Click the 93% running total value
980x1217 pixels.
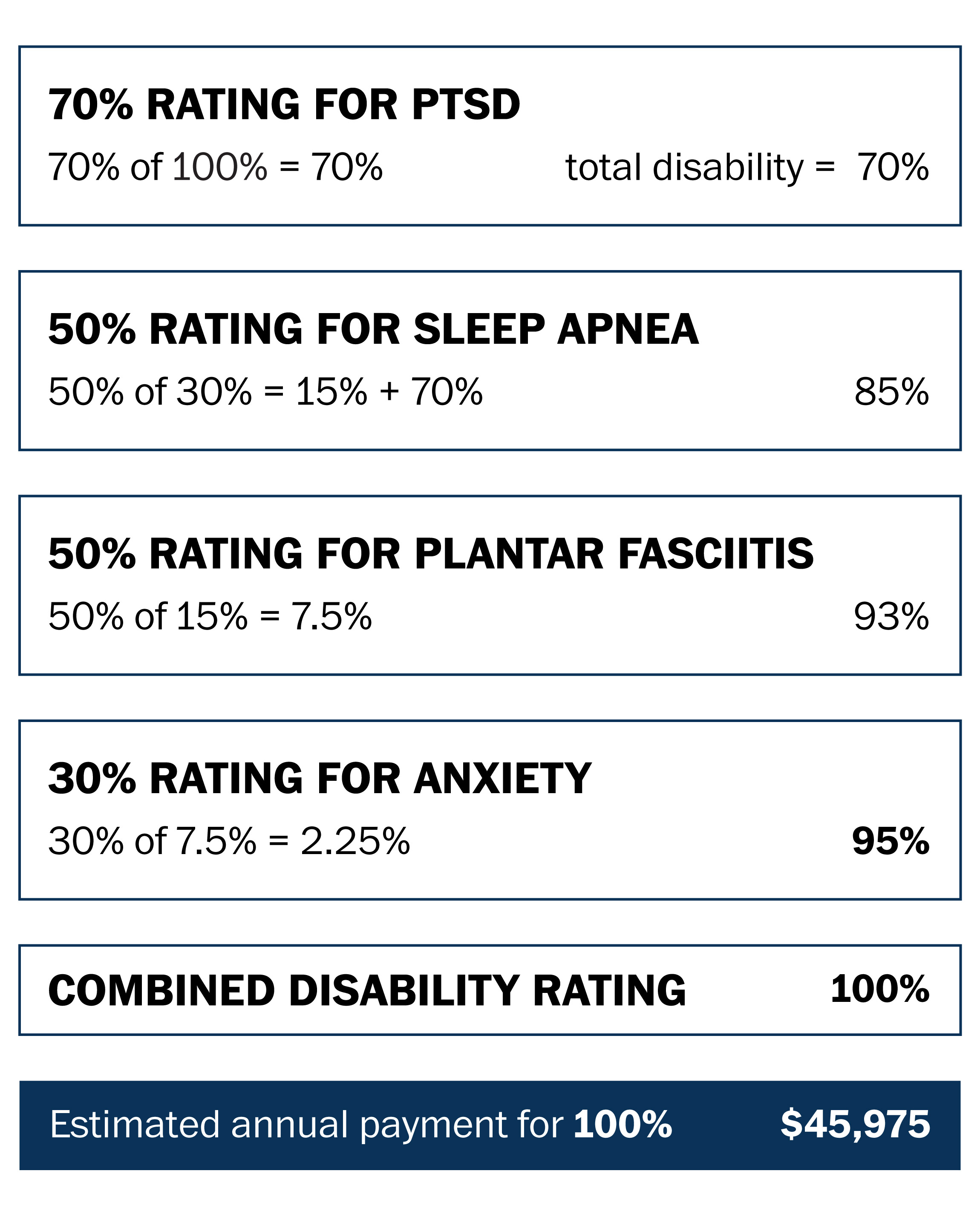tap(891, 616)
